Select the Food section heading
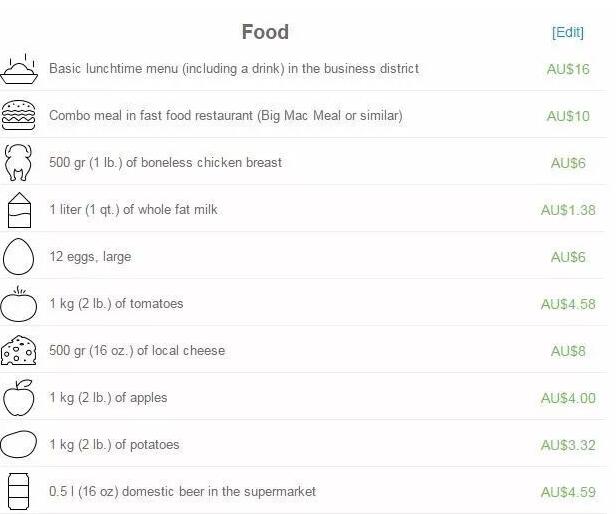 (x=265, y=32)
